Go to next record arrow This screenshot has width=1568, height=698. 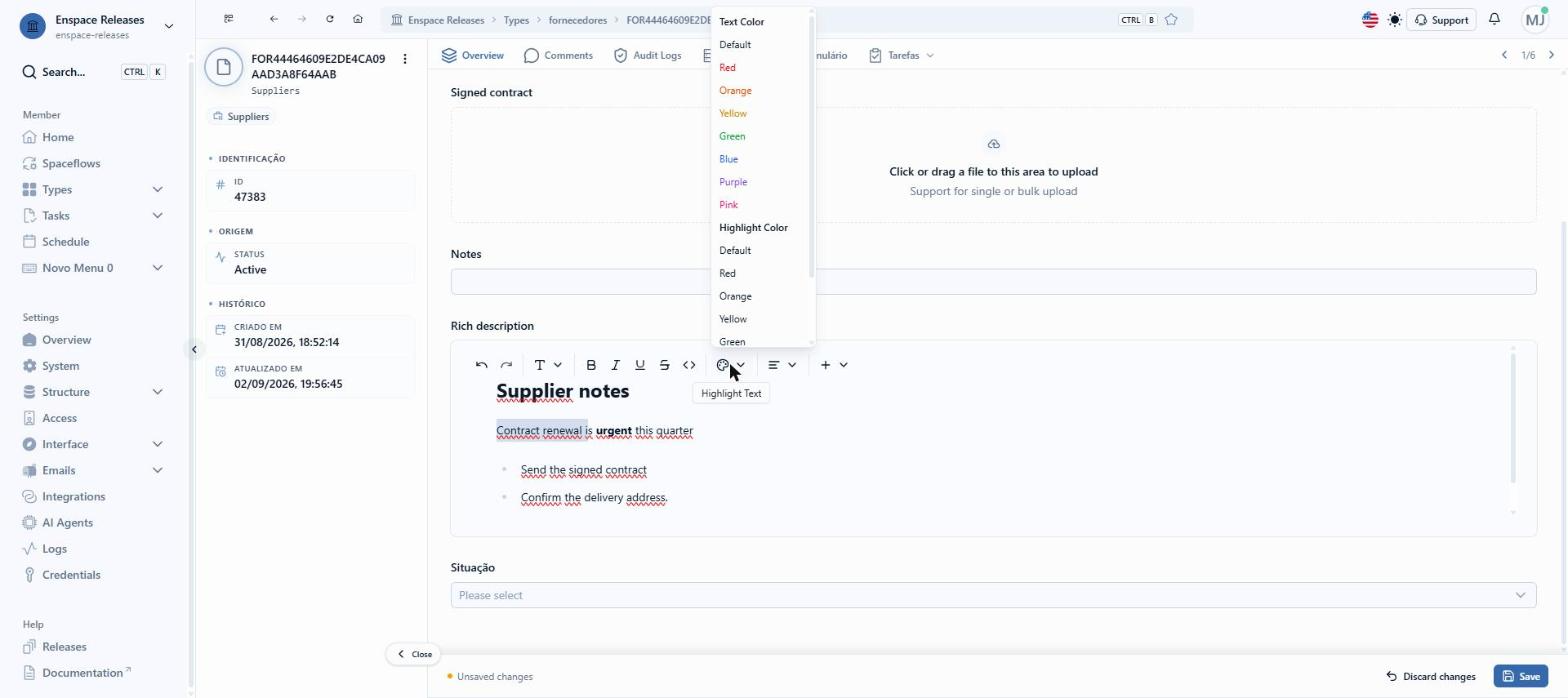click(1551, 55)
